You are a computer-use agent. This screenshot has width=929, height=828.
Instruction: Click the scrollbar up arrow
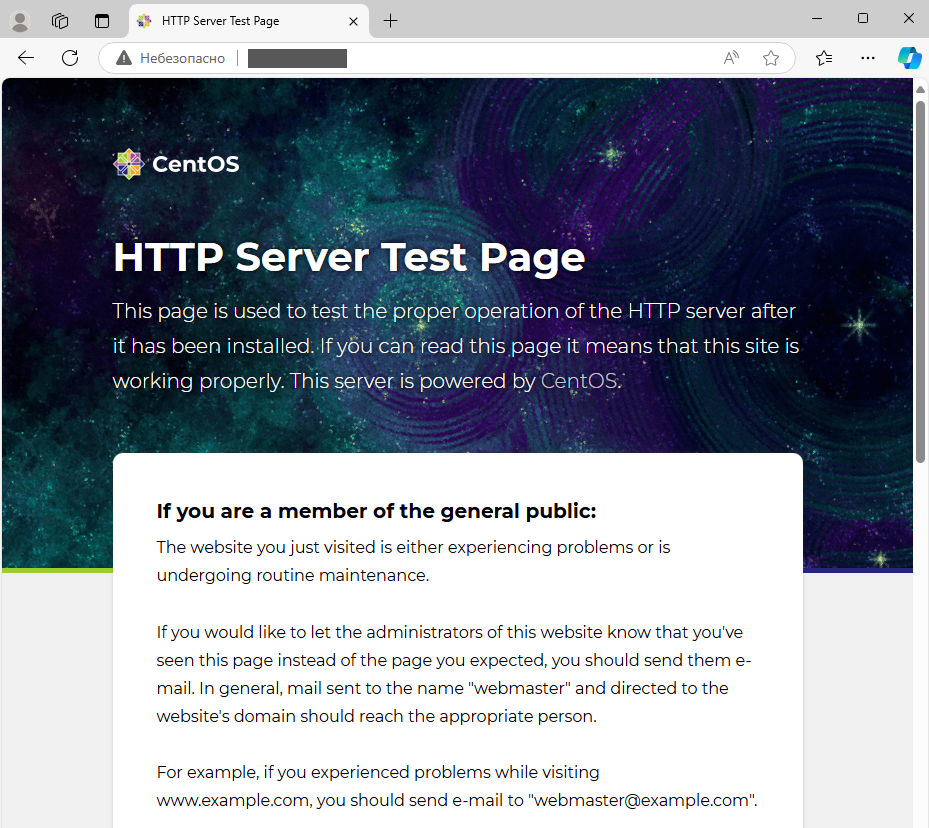920,89
